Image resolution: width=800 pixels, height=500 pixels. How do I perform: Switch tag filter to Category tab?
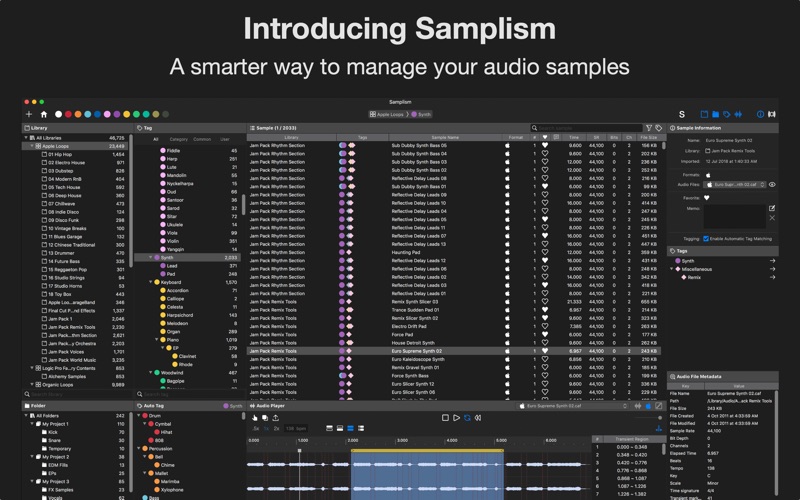click(179, 139)
